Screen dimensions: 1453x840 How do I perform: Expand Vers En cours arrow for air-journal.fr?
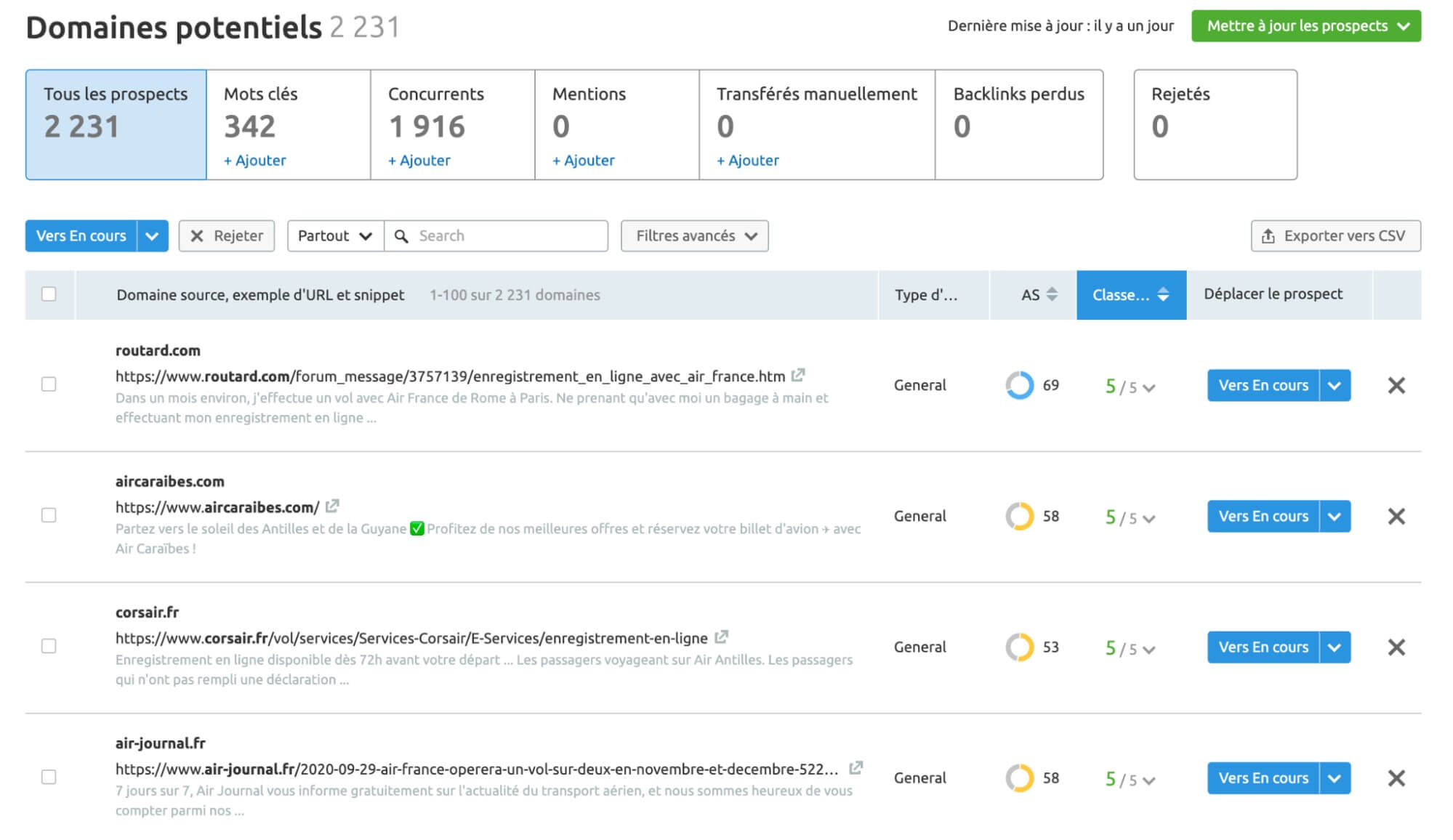1335,778
